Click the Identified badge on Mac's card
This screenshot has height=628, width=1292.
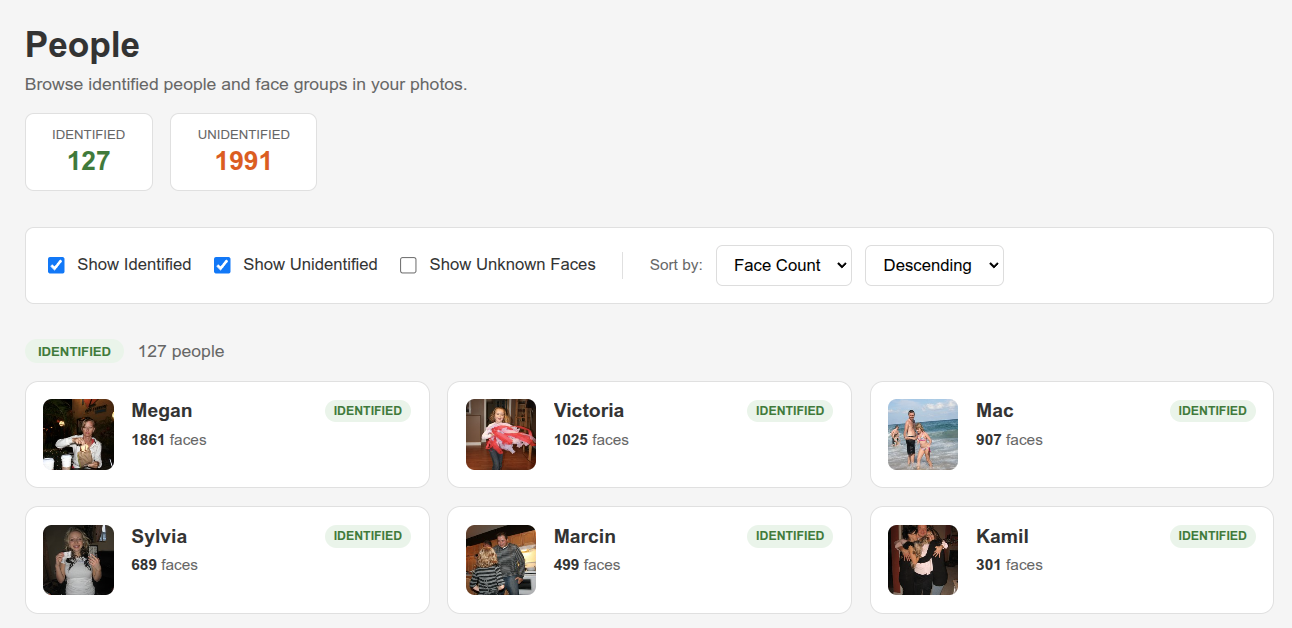click(1212, 411)
